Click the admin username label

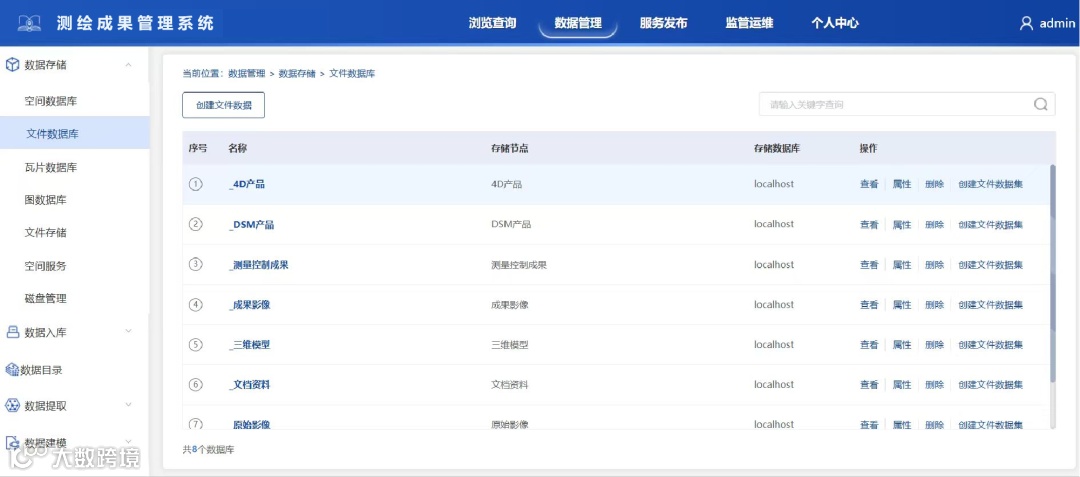coord(1057,23)
